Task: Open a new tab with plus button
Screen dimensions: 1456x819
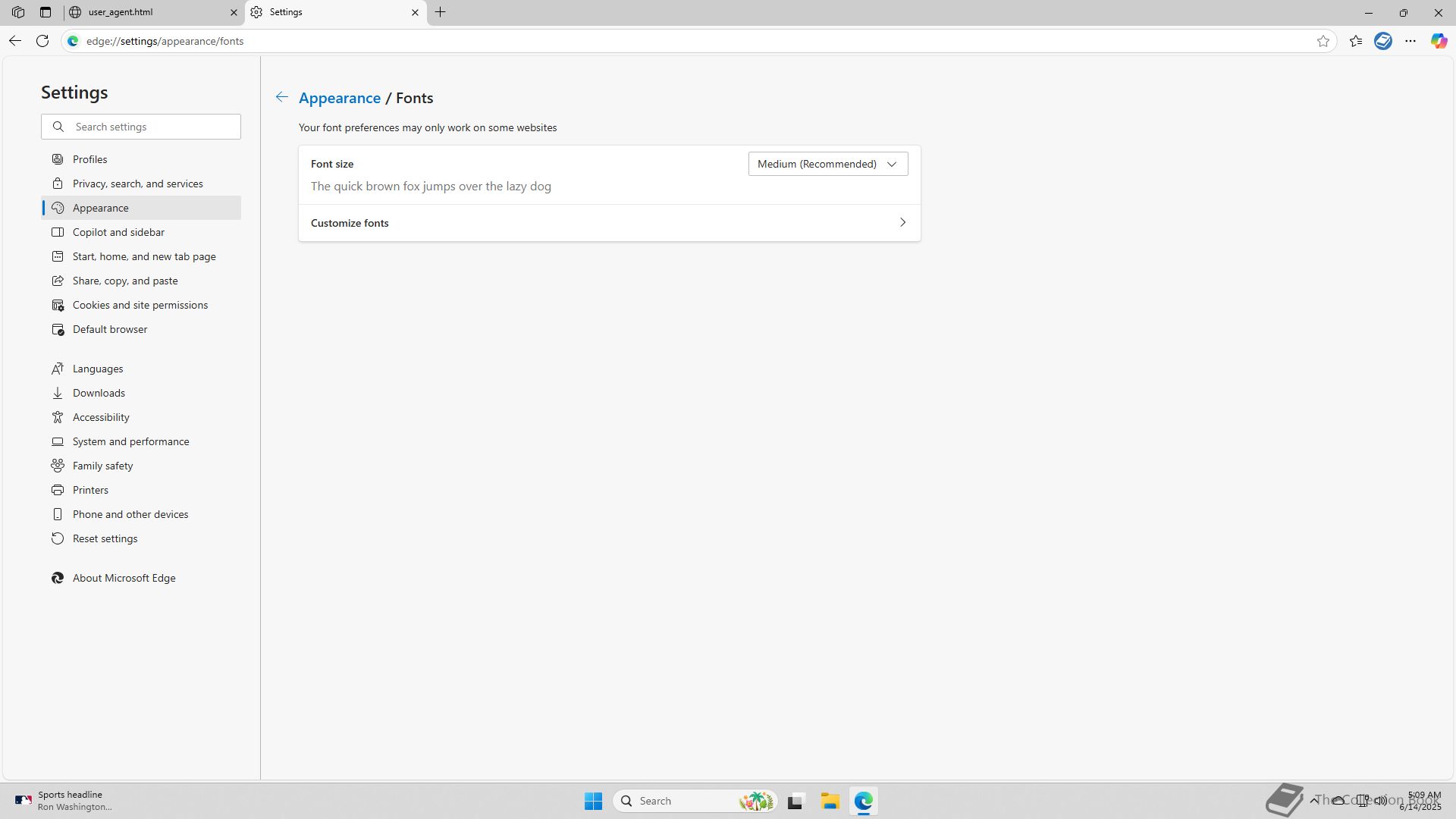Action: coord(440,12)
